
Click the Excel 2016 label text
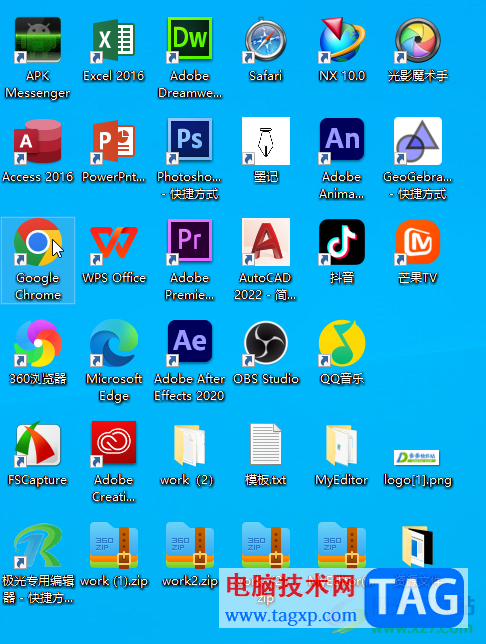pos(113,76)
